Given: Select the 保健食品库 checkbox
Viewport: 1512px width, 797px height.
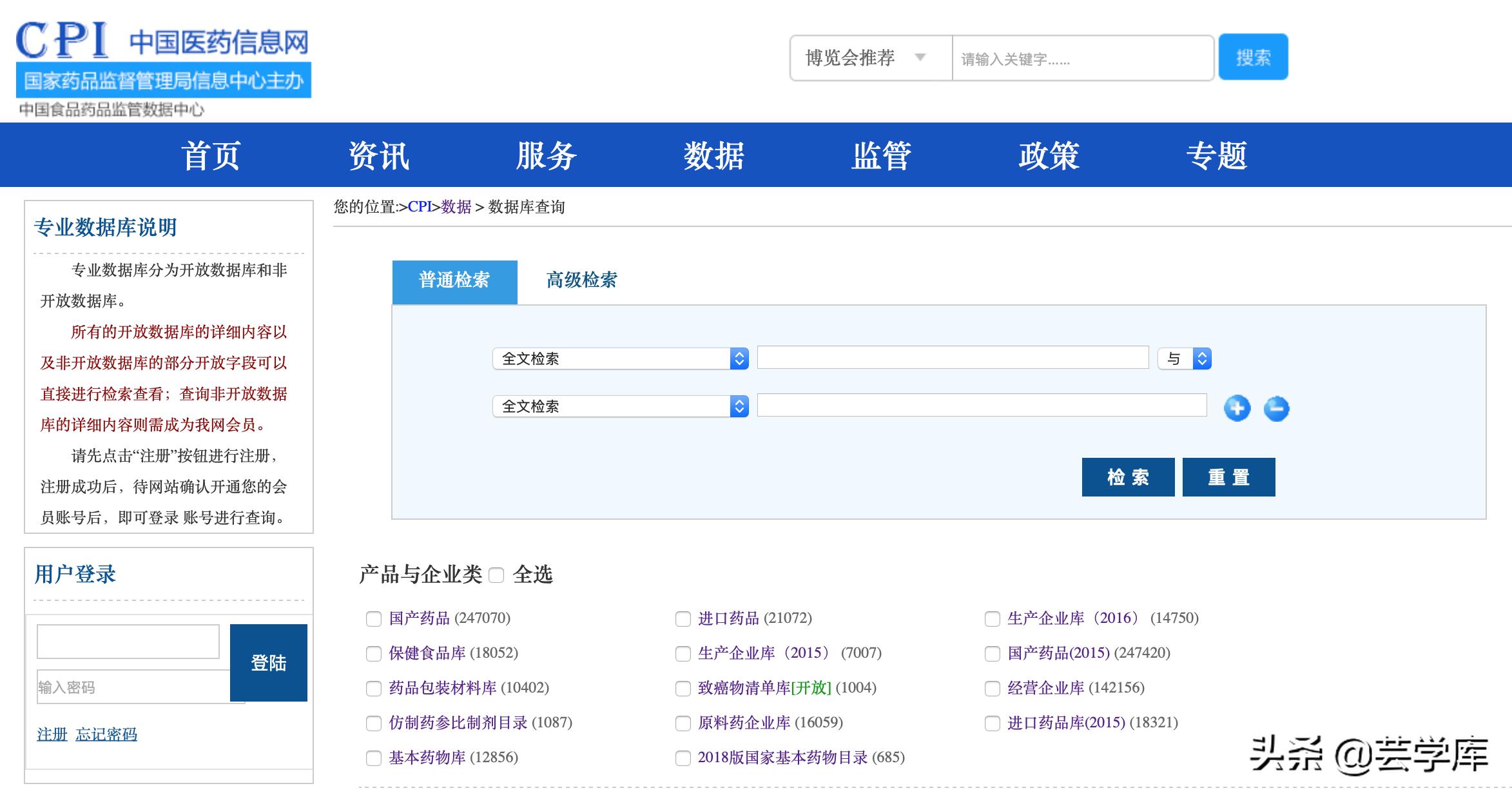Looking at the screenshot, I should pyautogui.click(x=373, y=654).
